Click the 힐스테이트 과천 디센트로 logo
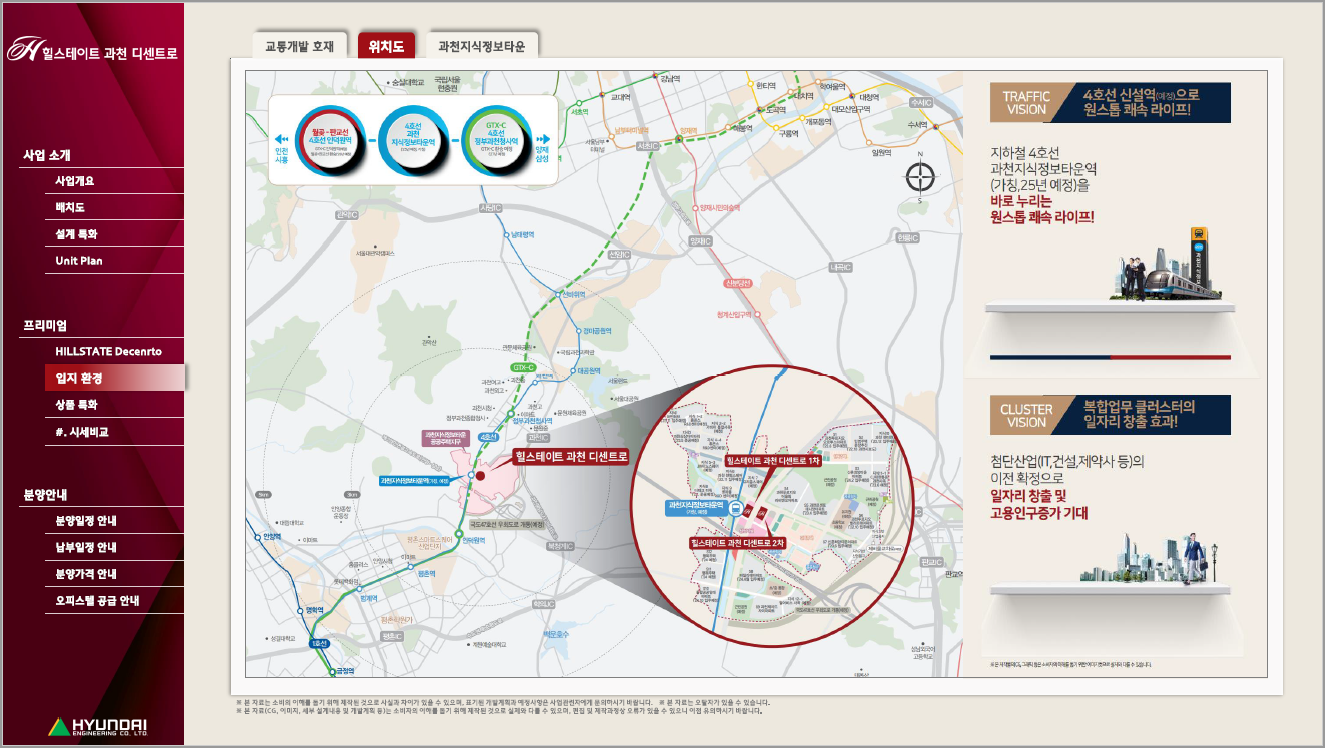 point(92,50)
